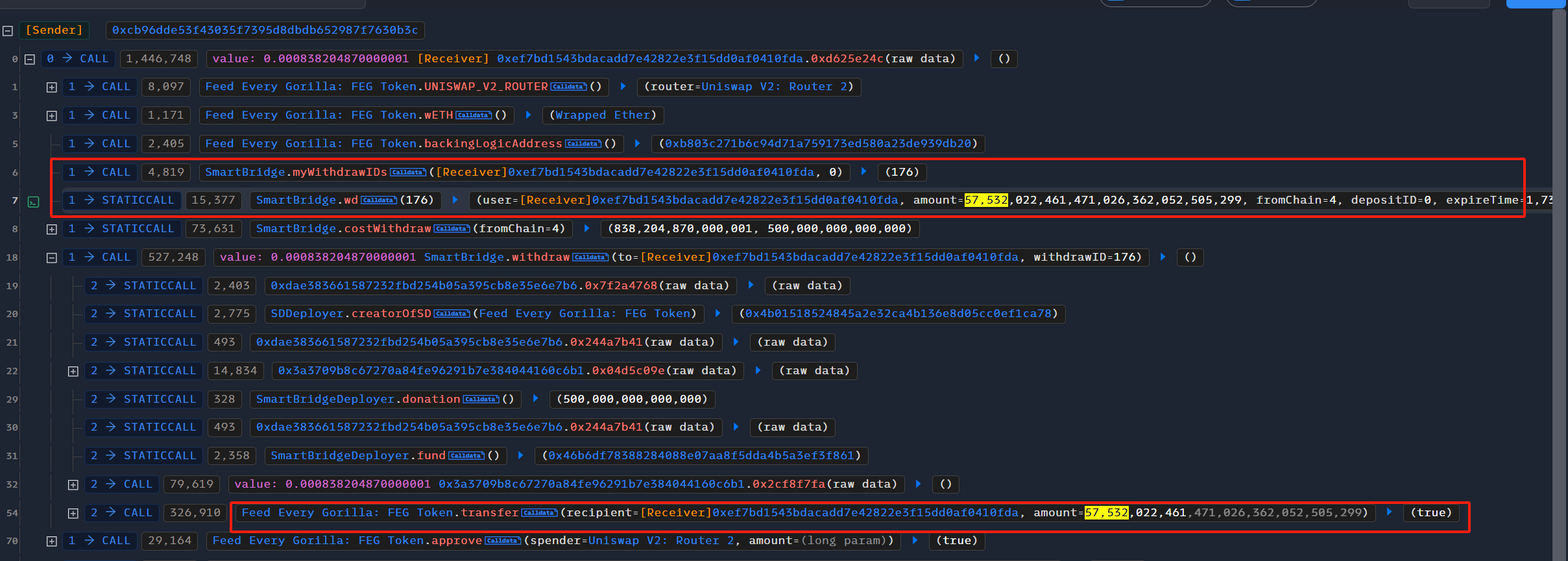Open Calldata badge on costWithdraw row
Viewport: 1568px width, 561px height.
pyautogui.click(x=452, y=229)
